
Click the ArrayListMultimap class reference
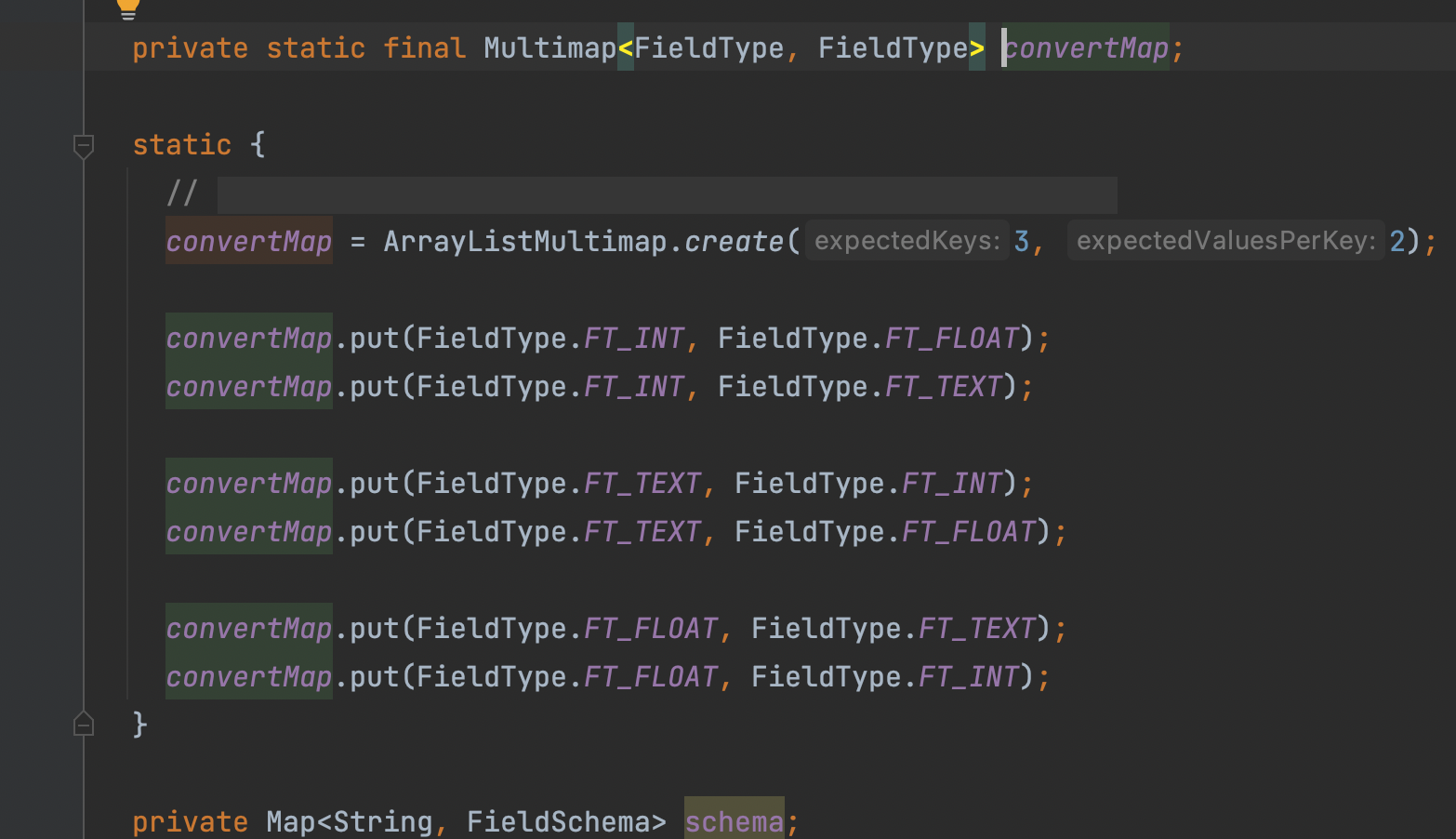pos(524,242)
